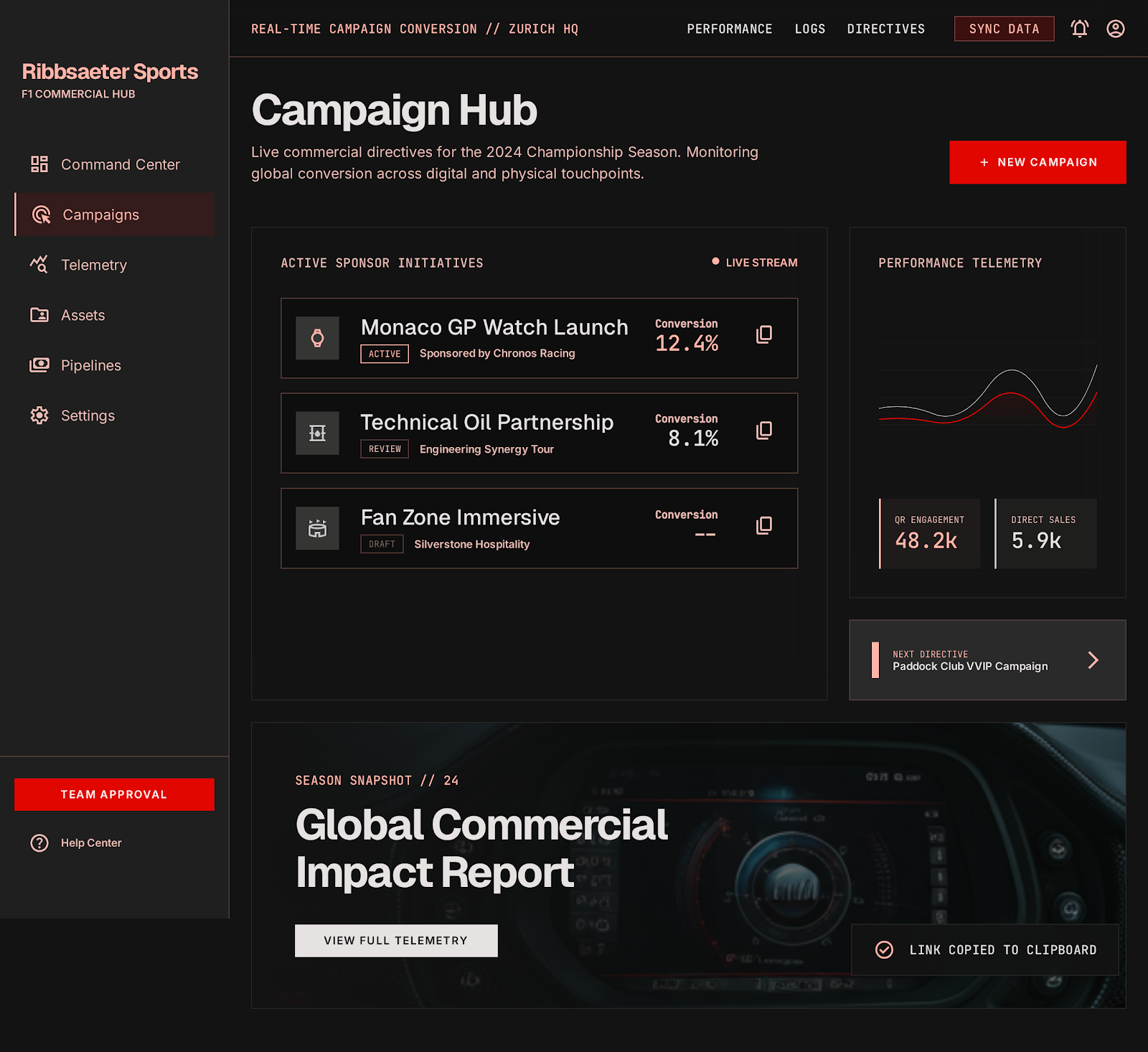1148x1052 pixels.
Task: Copy link for Monaco GP Watch Launch
Action: (x=764, y=334)
